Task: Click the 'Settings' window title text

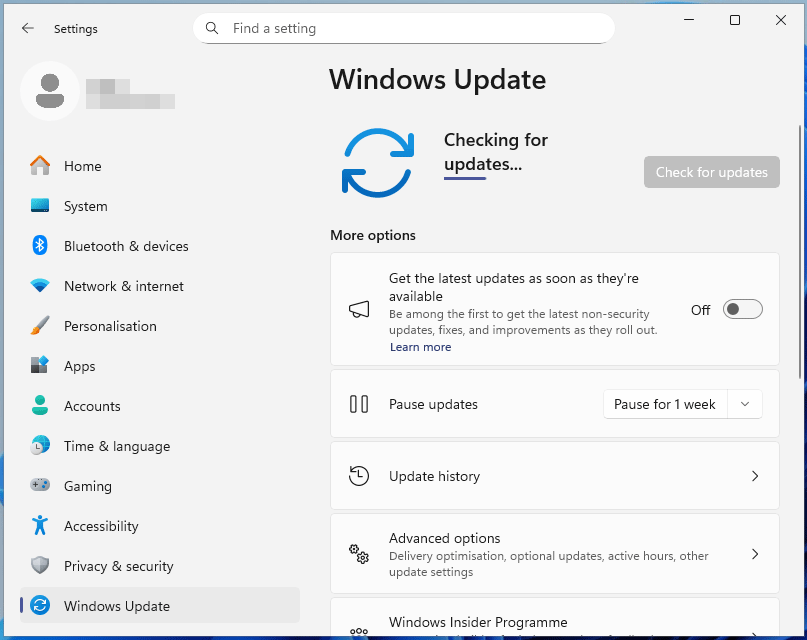Action: tap(76, 29)
